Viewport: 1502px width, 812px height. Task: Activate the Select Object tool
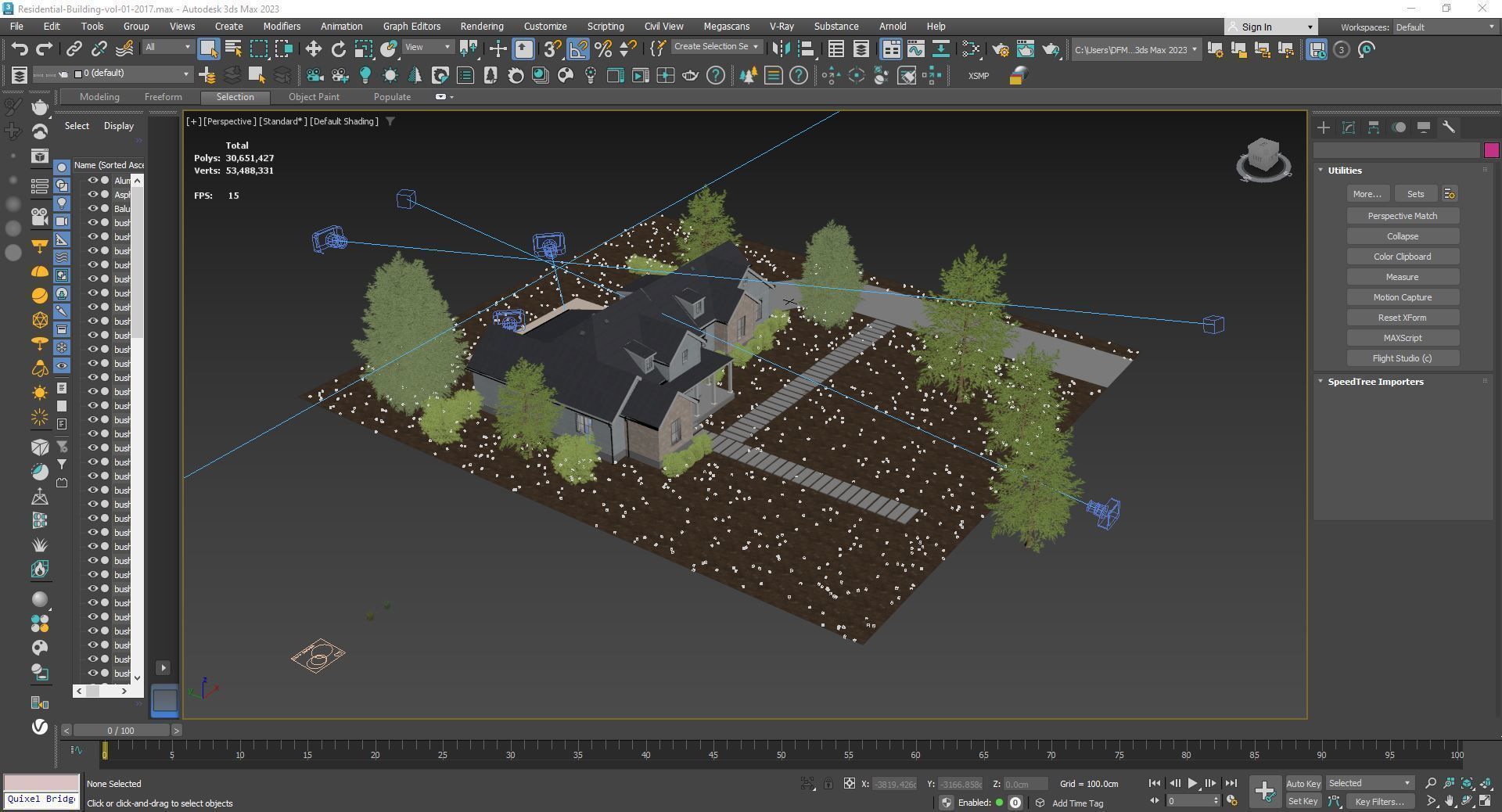(x=208, y=49)
